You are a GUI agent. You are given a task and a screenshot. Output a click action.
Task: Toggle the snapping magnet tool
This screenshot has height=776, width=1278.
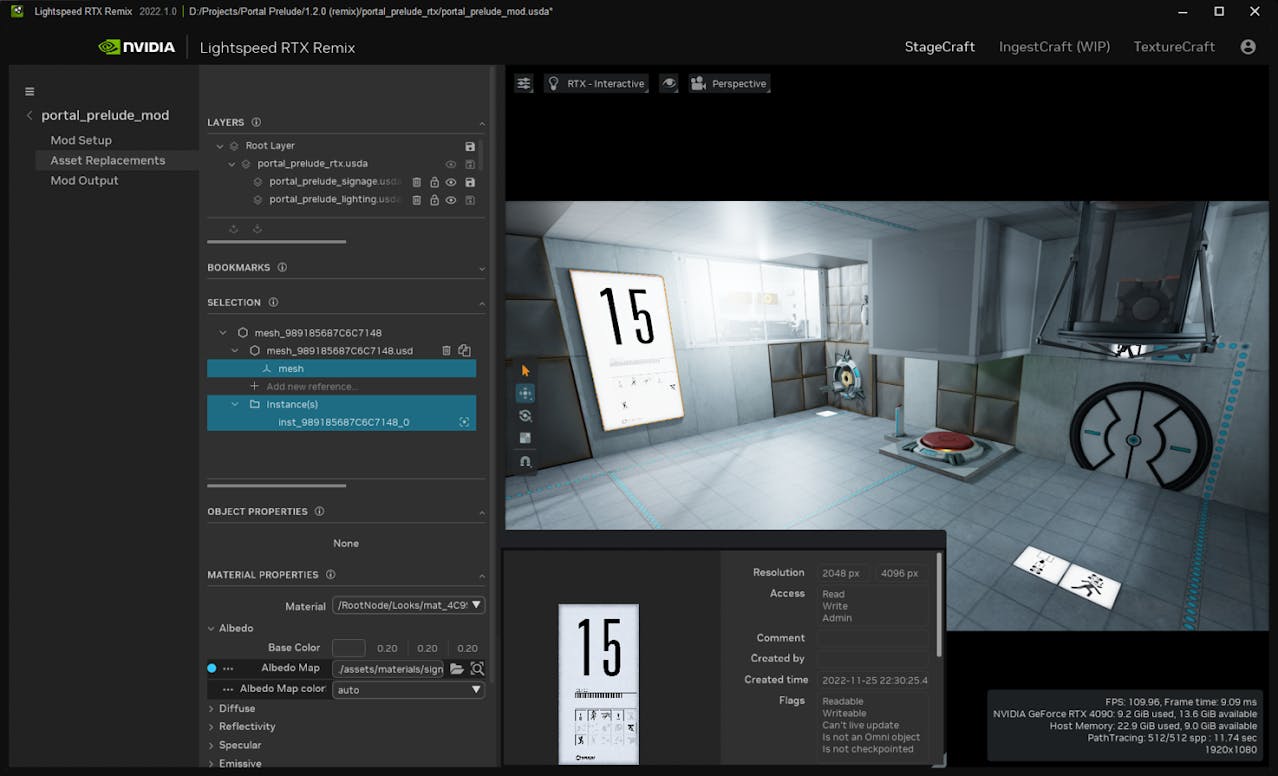pos(525,461)
